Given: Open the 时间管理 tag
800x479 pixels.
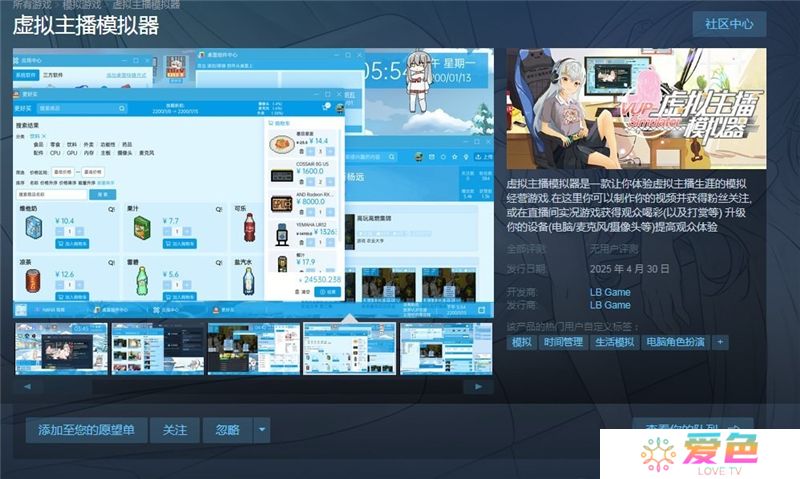Looking at the screenshot, I should coord(563,342).
